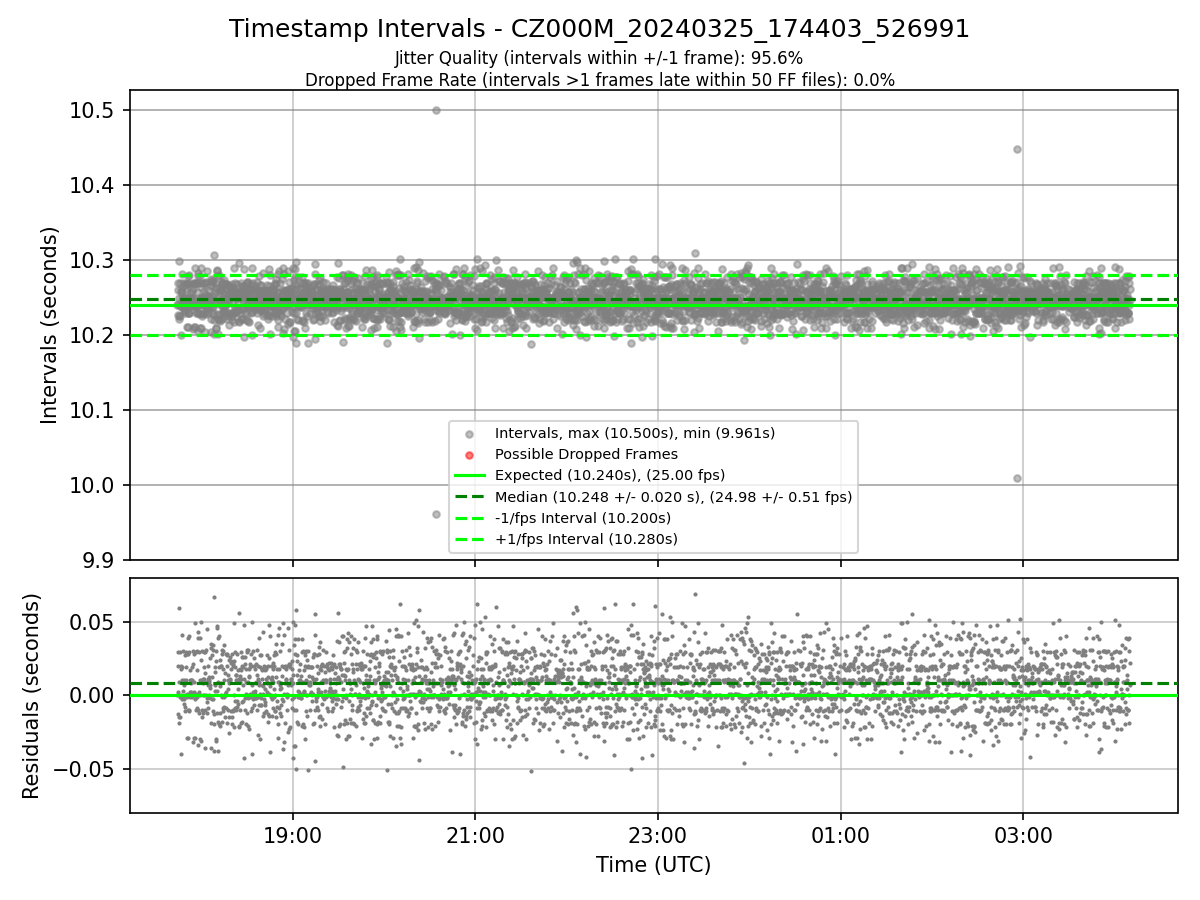Click the gray Intervals marker in legend
The image size is (1200, 900).
tap(470, 434)
